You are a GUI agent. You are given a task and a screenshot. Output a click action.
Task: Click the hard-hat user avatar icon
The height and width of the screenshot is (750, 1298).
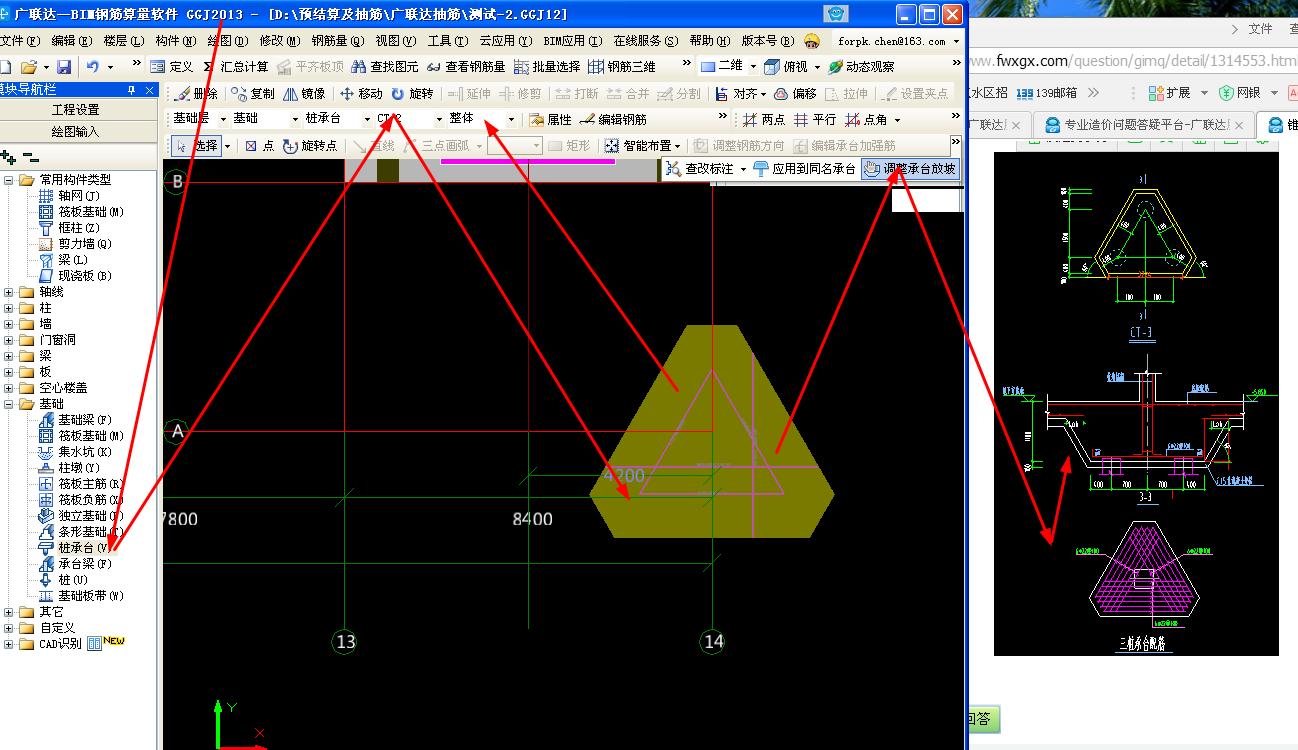pyautogui.click(x=812, y=41)
